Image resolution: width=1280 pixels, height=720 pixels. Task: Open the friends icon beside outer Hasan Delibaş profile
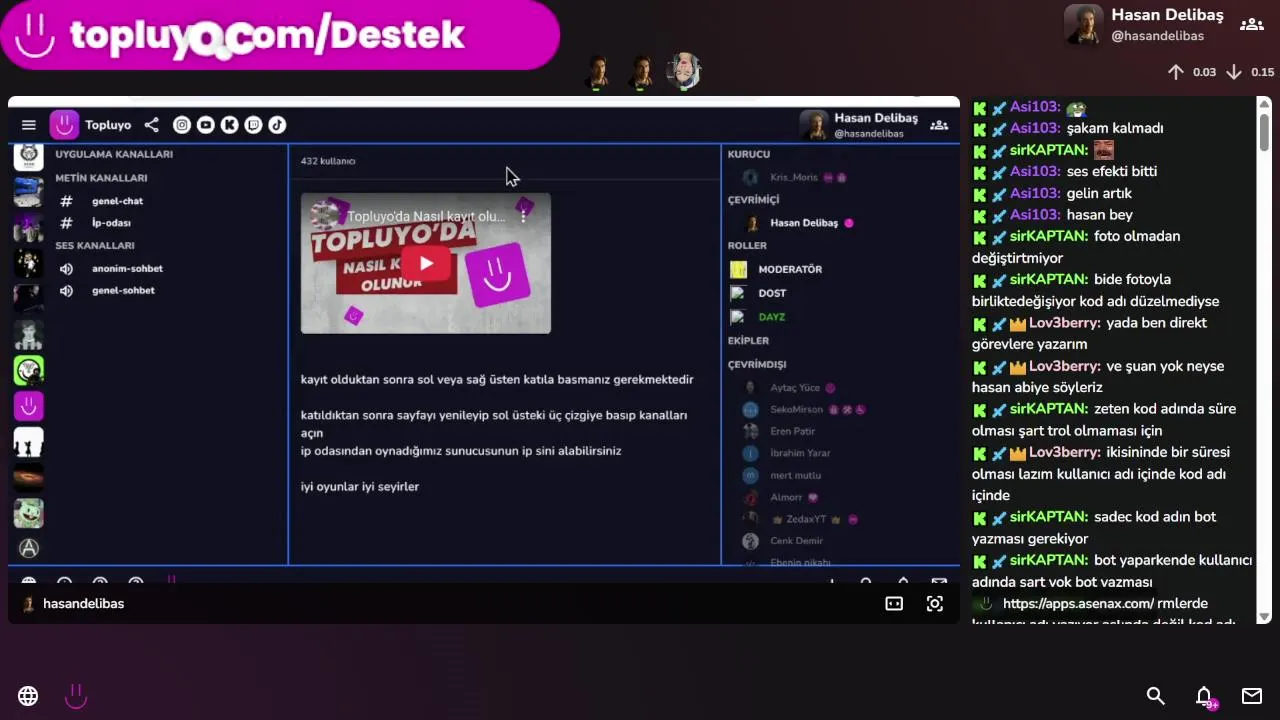point(1252,24)
